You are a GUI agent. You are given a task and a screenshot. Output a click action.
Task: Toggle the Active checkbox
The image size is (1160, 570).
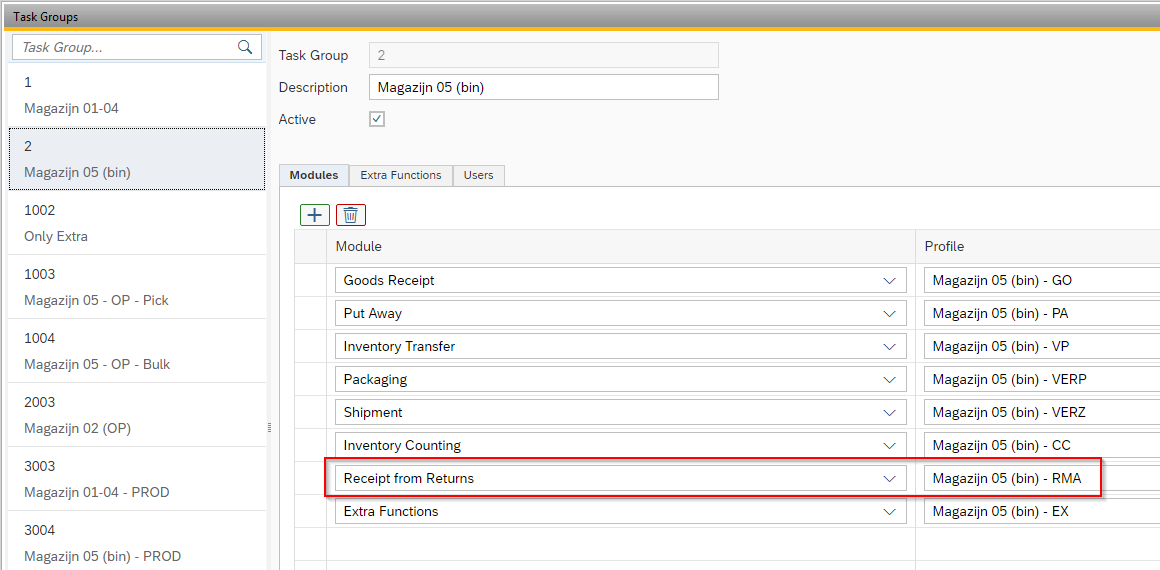(377, 119)
